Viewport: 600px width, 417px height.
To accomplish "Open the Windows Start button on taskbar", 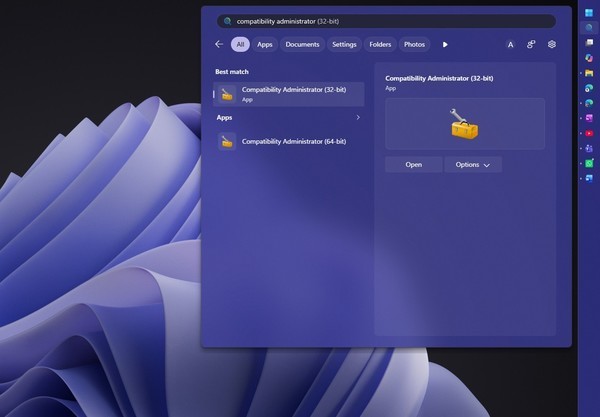I will (x=589, y=13).
